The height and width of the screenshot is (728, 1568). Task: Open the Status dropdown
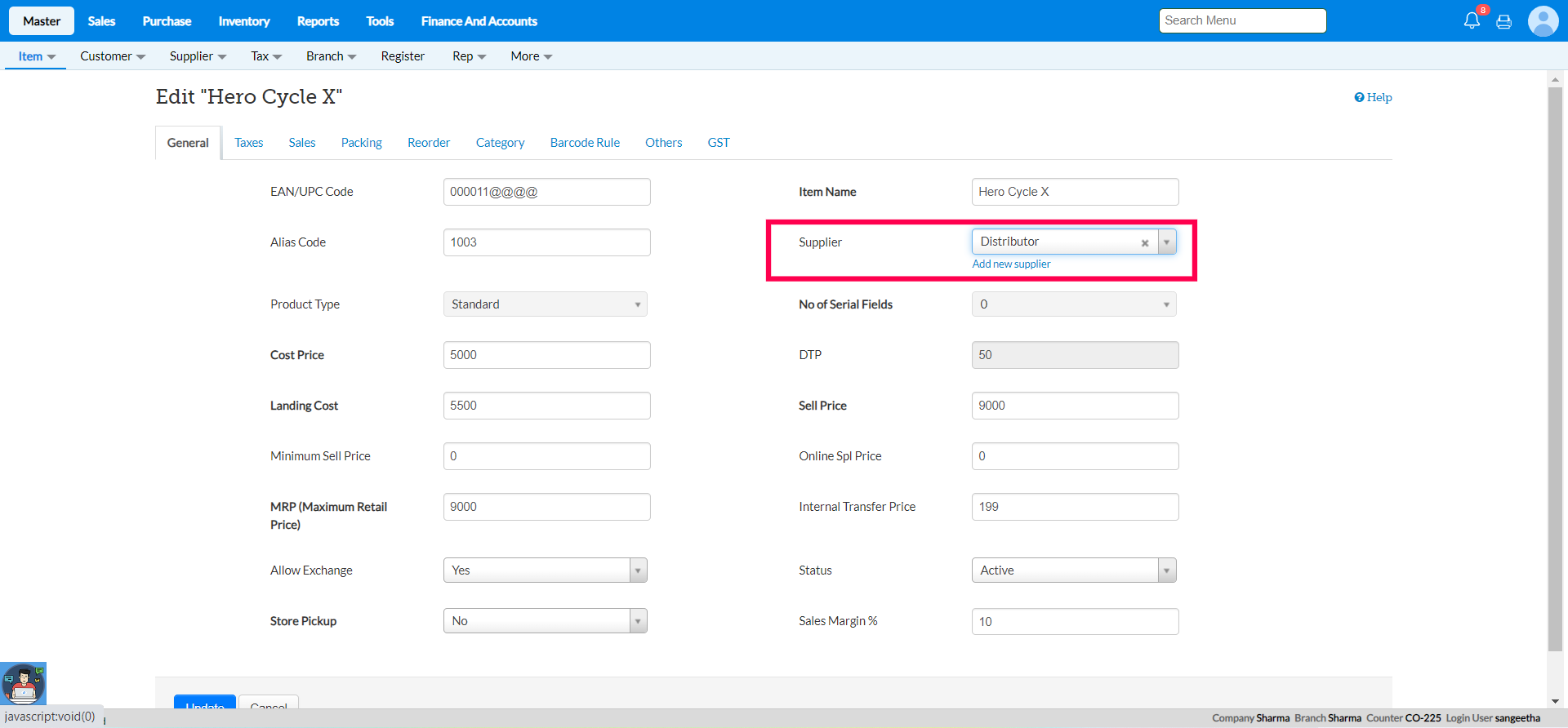coord(1073,570)
